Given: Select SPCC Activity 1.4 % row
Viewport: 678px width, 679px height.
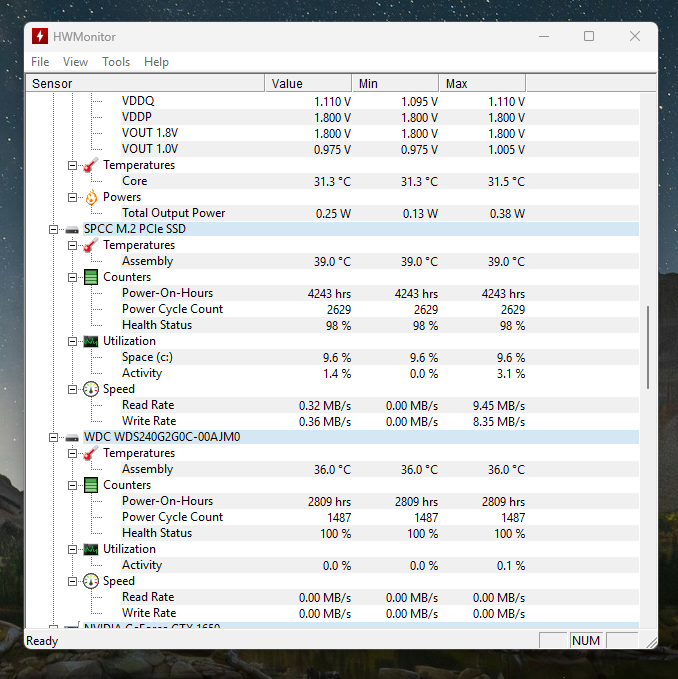Looking at the screenshot, I should [x=380, y=374].
